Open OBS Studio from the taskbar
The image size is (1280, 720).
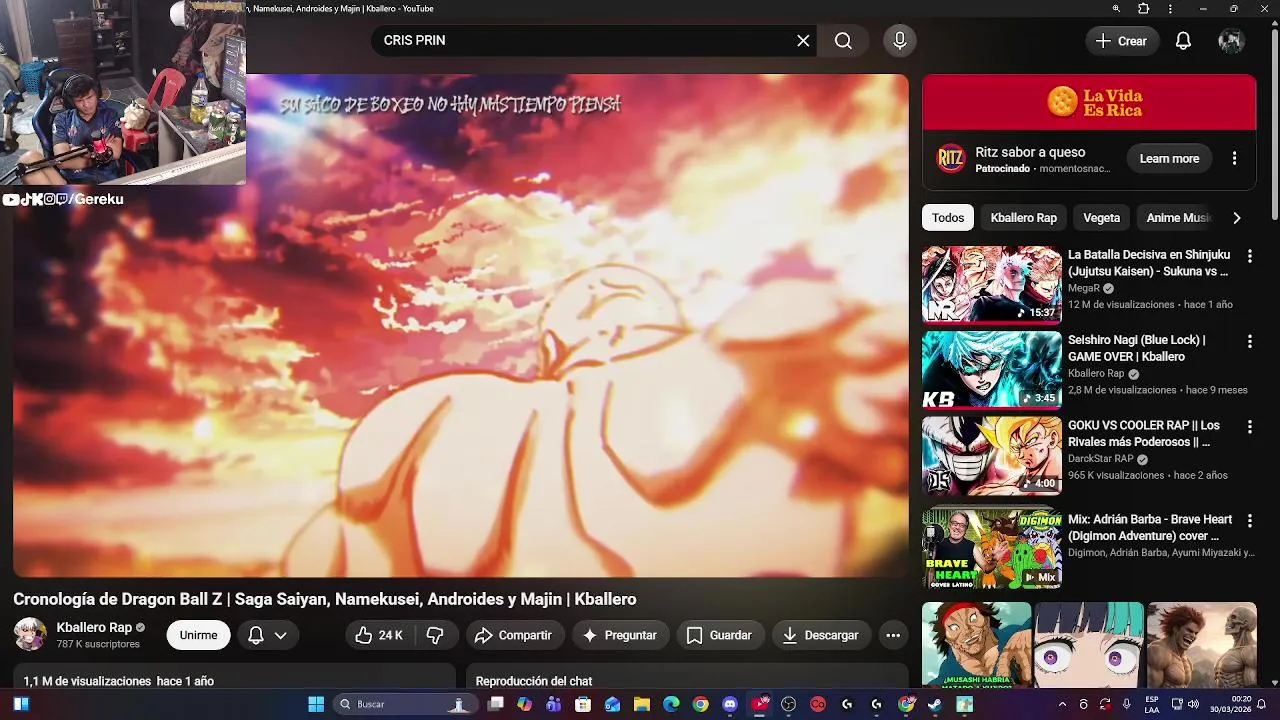tap(789, 704)
